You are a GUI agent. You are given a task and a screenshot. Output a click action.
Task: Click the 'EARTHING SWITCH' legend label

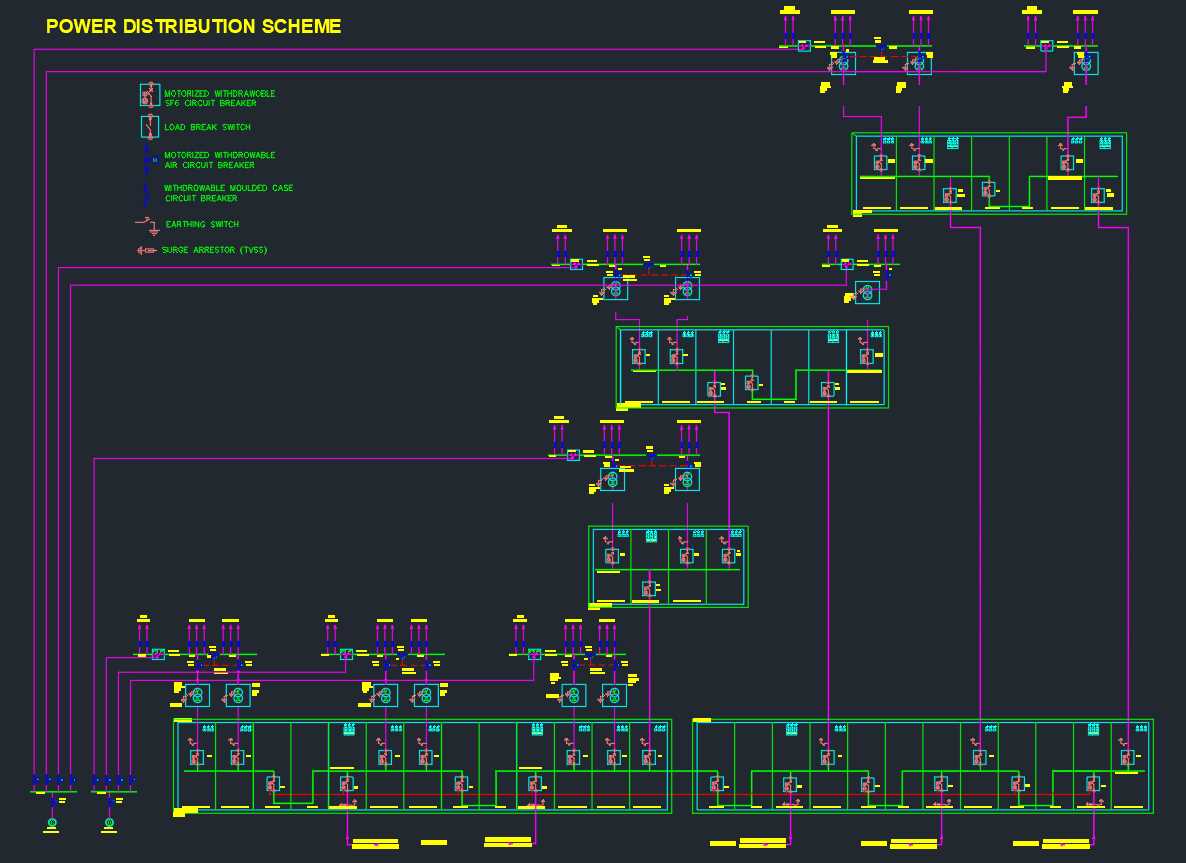pyautogui.click(x=202, y=225)
